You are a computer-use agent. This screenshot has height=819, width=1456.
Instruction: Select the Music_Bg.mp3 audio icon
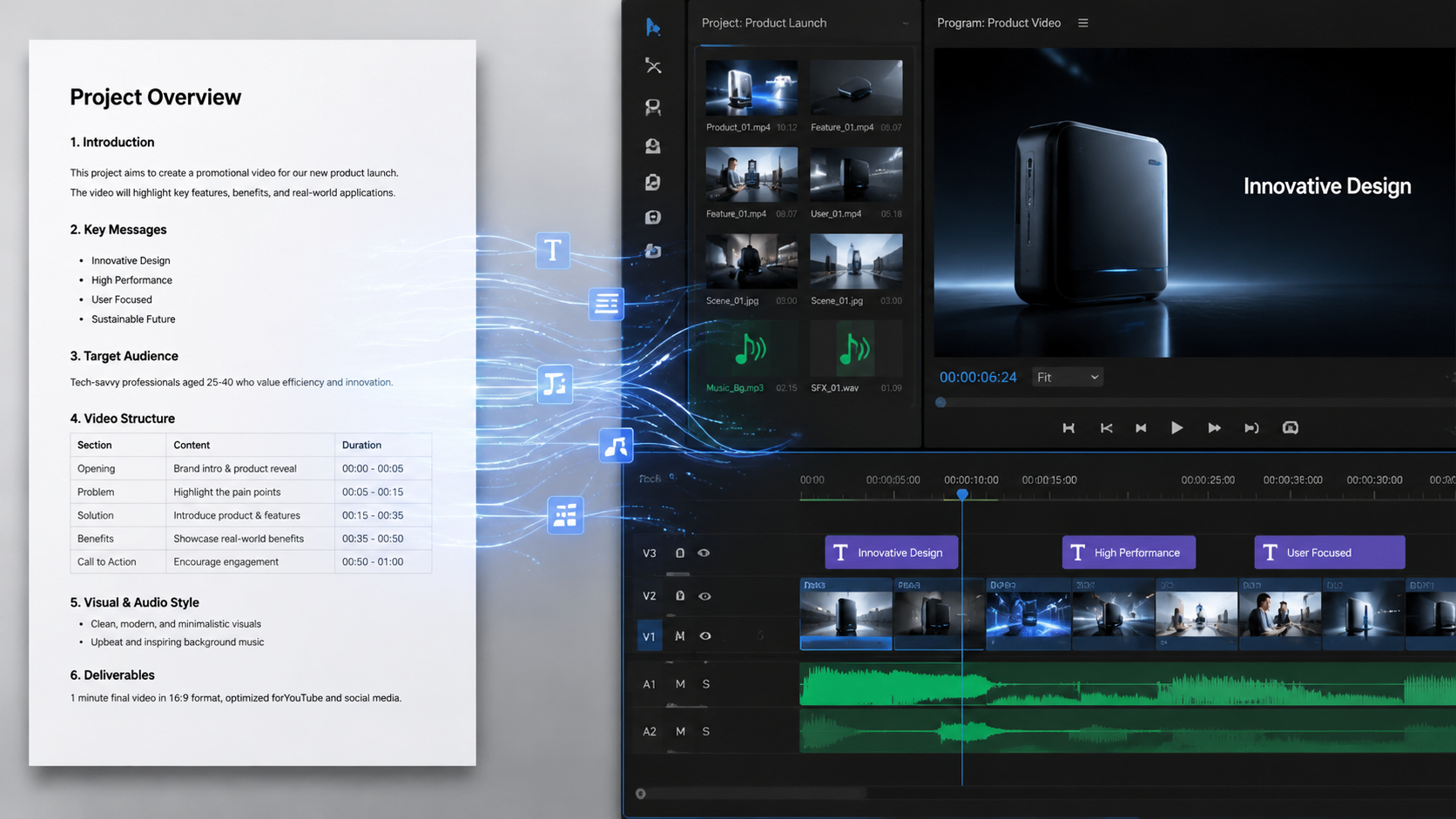[751, 350]
